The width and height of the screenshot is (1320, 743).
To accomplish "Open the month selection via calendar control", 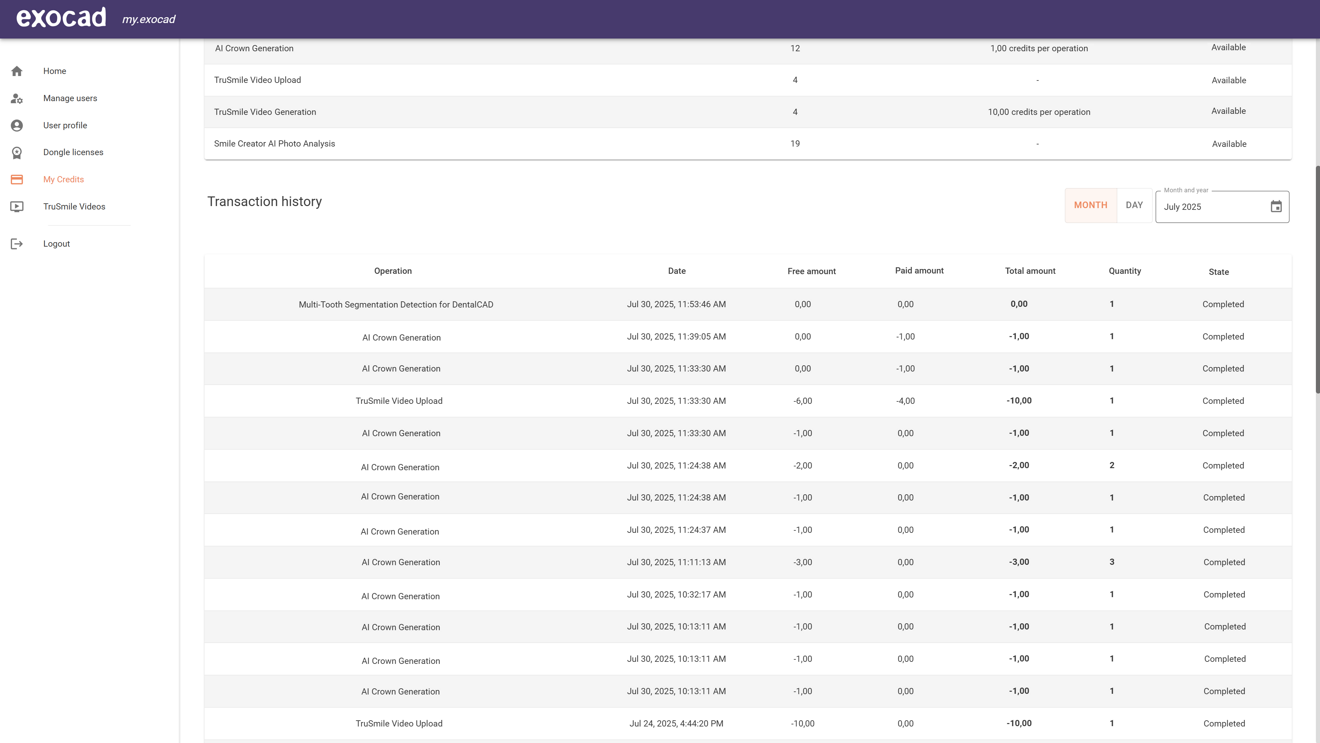I will [x=1276, y=206].
